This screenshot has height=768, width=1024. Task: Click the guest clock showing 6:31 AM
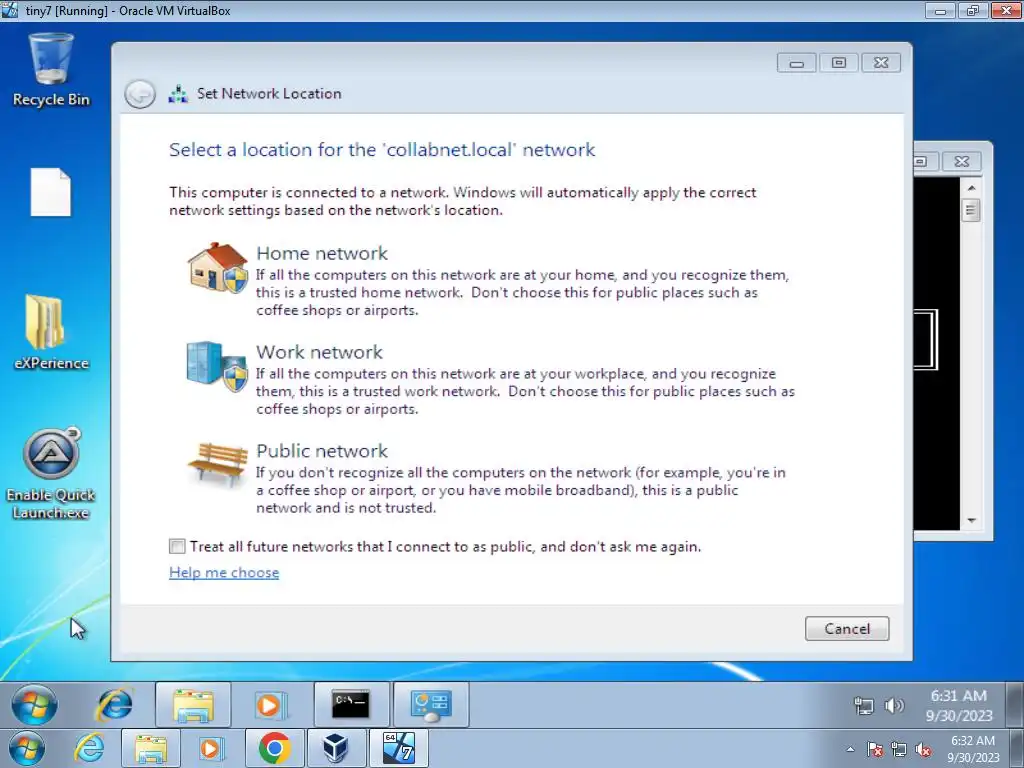click(x=958, y=705)
